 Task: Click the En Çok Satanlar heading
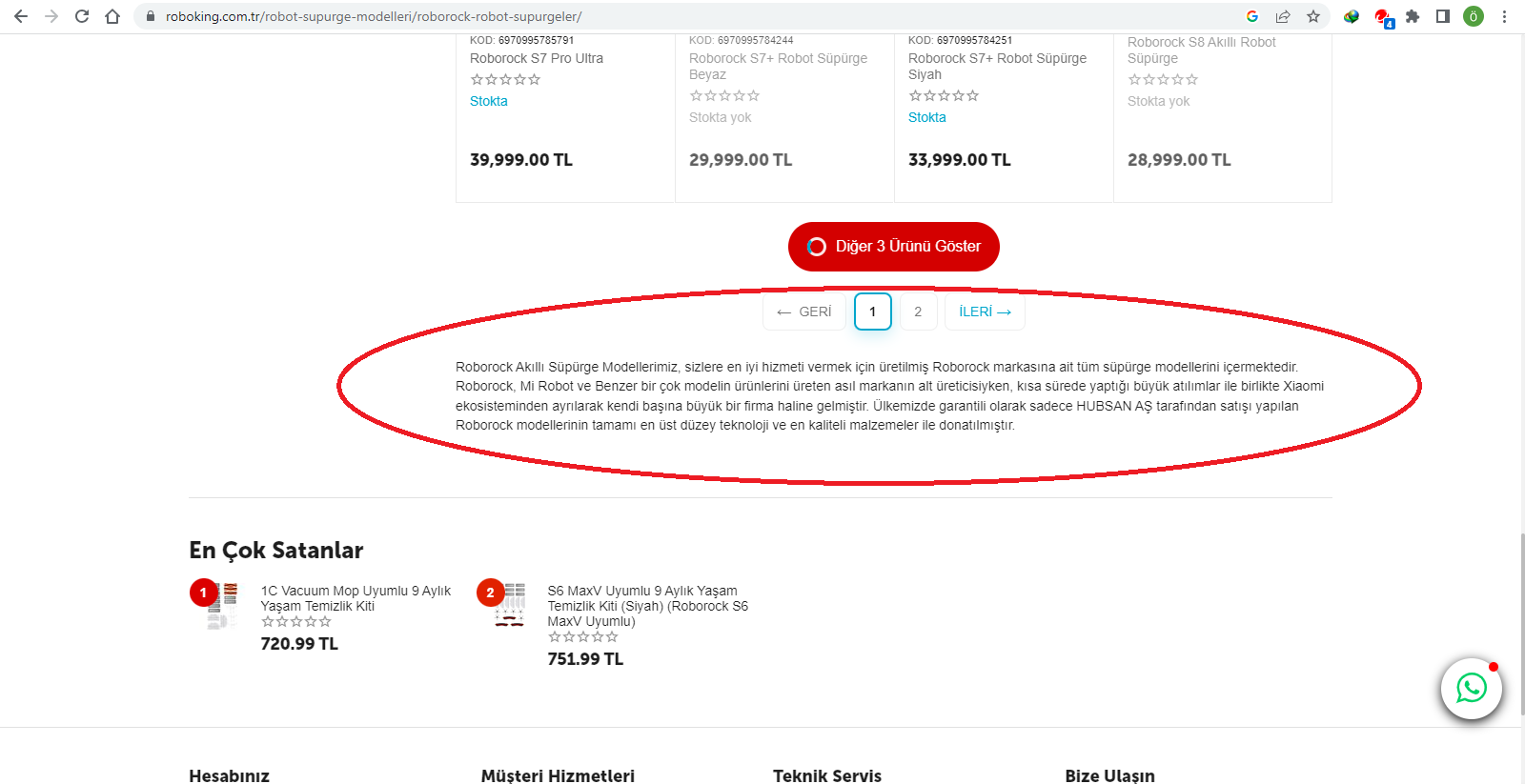pyautogui.click(x=276, y=551)
